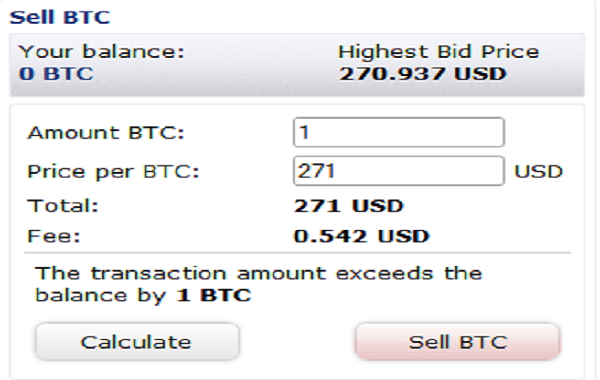This screenshot has width=600, height=380.
Task: Click the gray balance summary bar
Action: tap(297, 65)
